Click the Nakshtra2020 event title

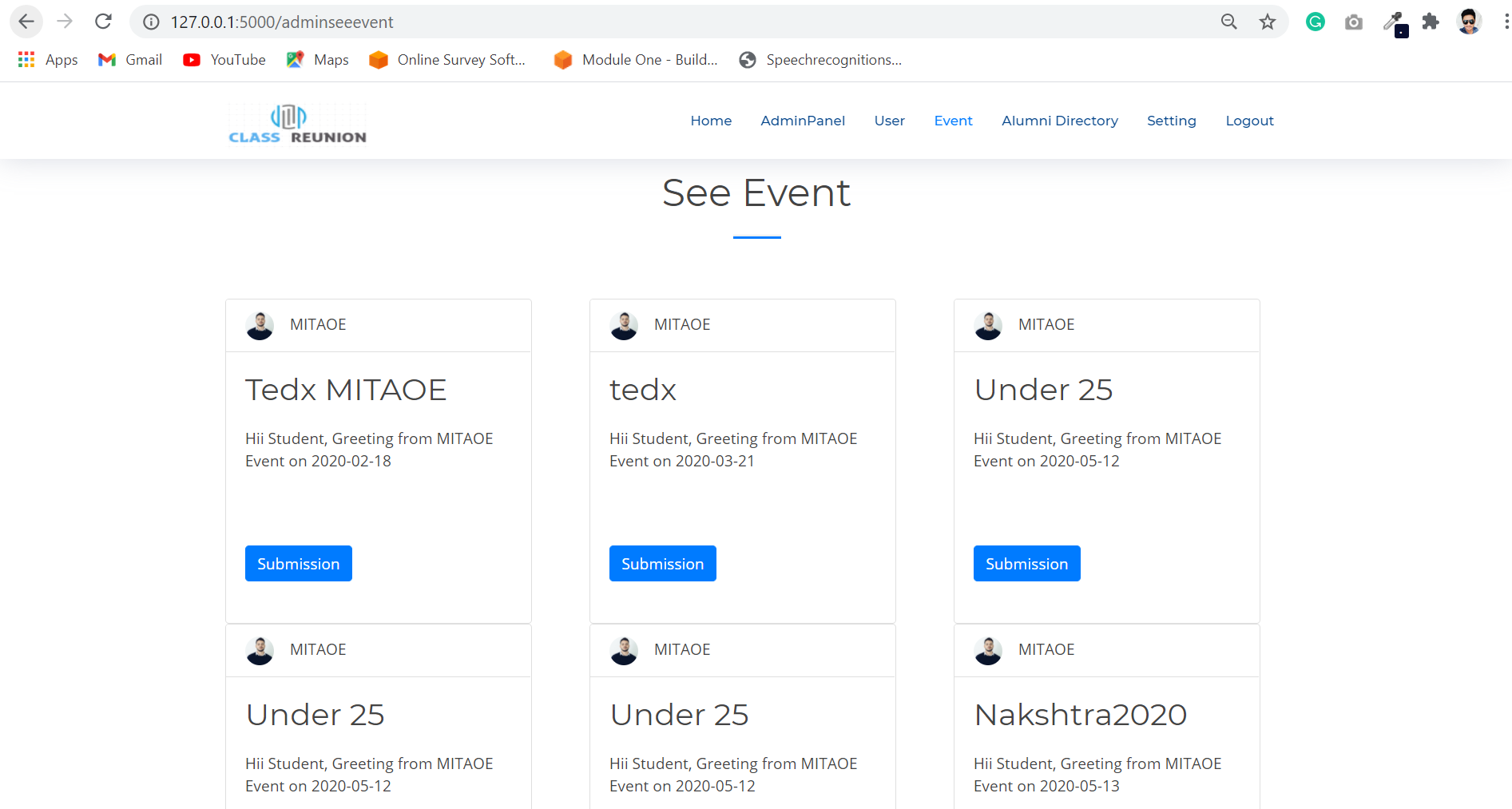(1081, 715)
